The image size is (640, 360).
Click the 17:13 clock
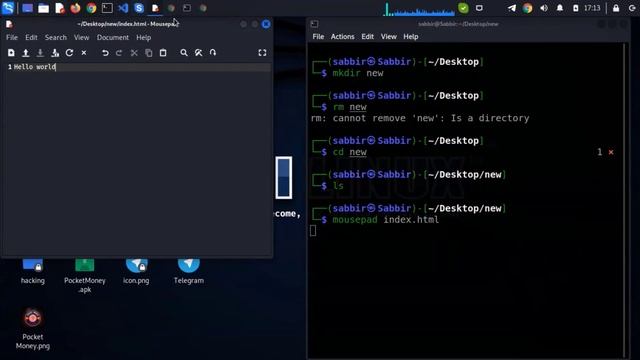592,8
